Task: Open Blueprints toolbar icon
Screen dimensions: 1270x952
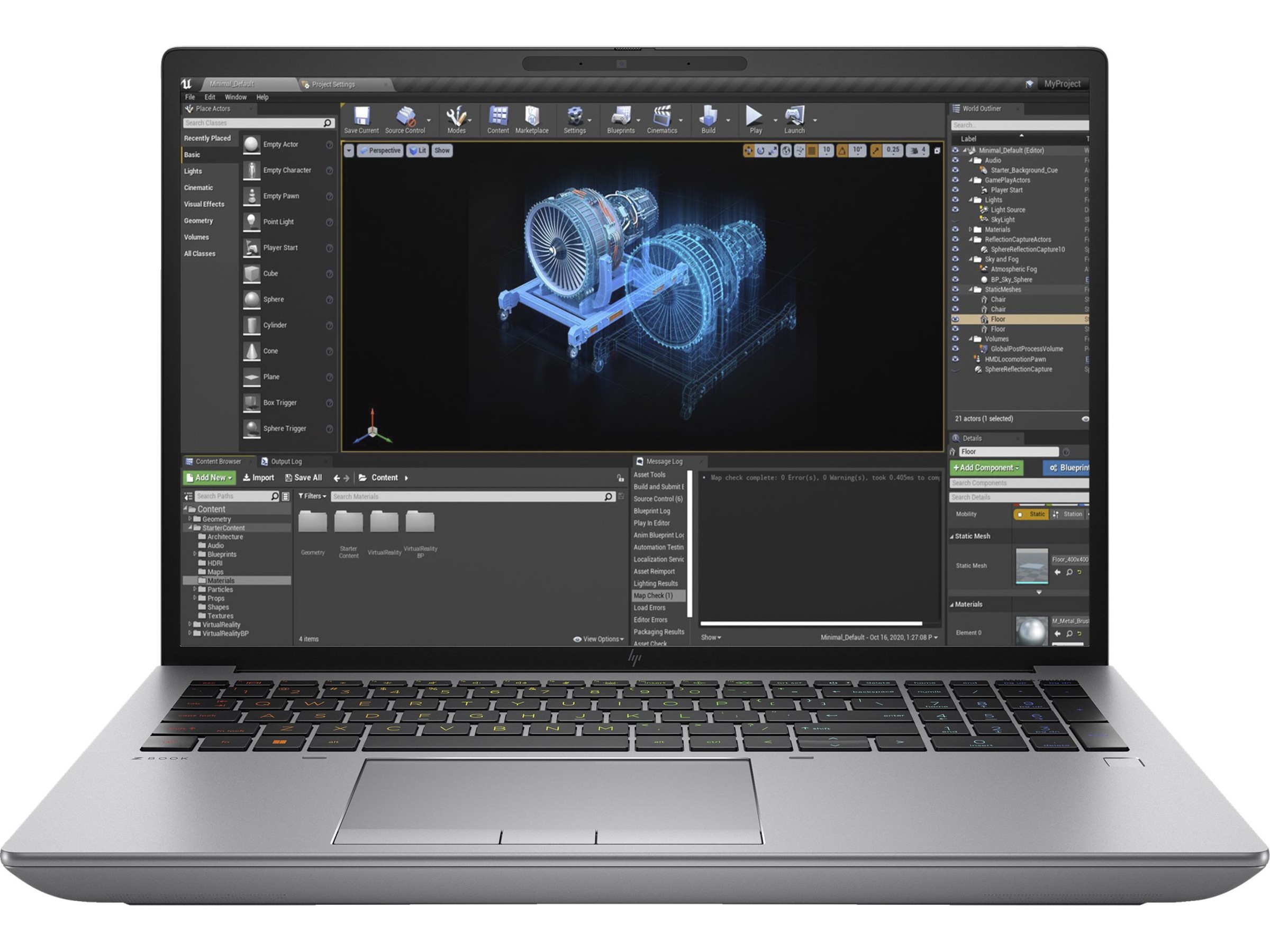Action: coord(621,117)
